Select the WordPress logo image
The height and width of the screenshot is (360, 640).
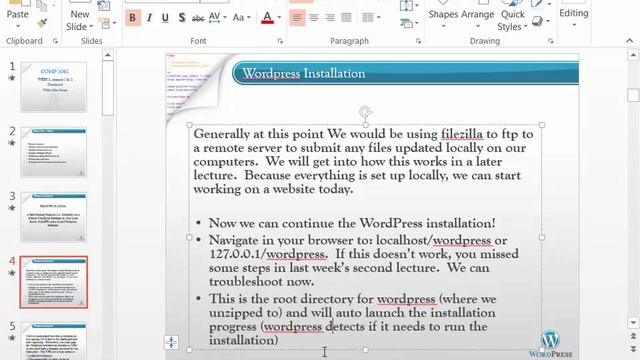550,344
